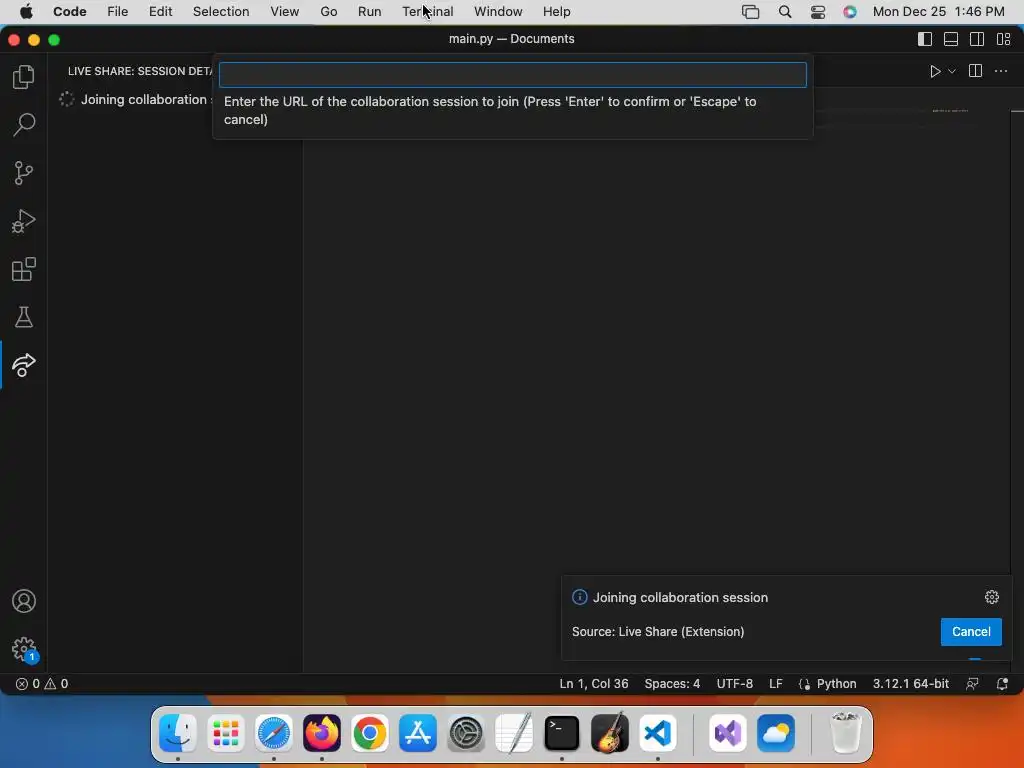Open the Apple menu

[x=26, y=12]
